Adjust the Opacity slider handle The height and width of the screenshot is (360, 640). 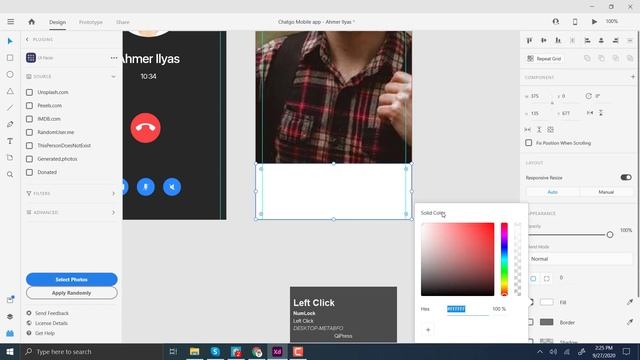coord(610,235)
